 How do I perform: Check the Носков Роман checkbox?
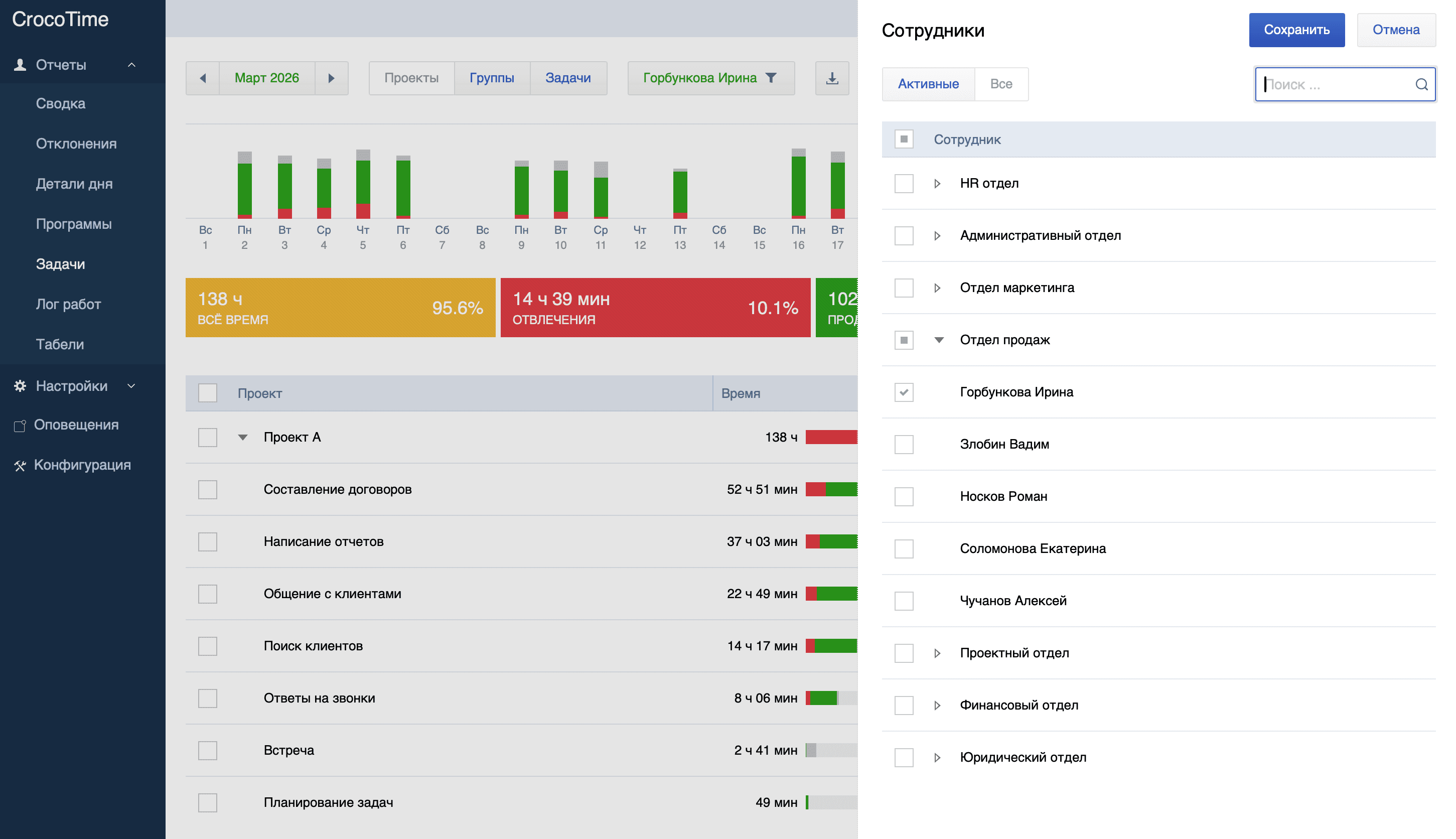pos(904,496)
